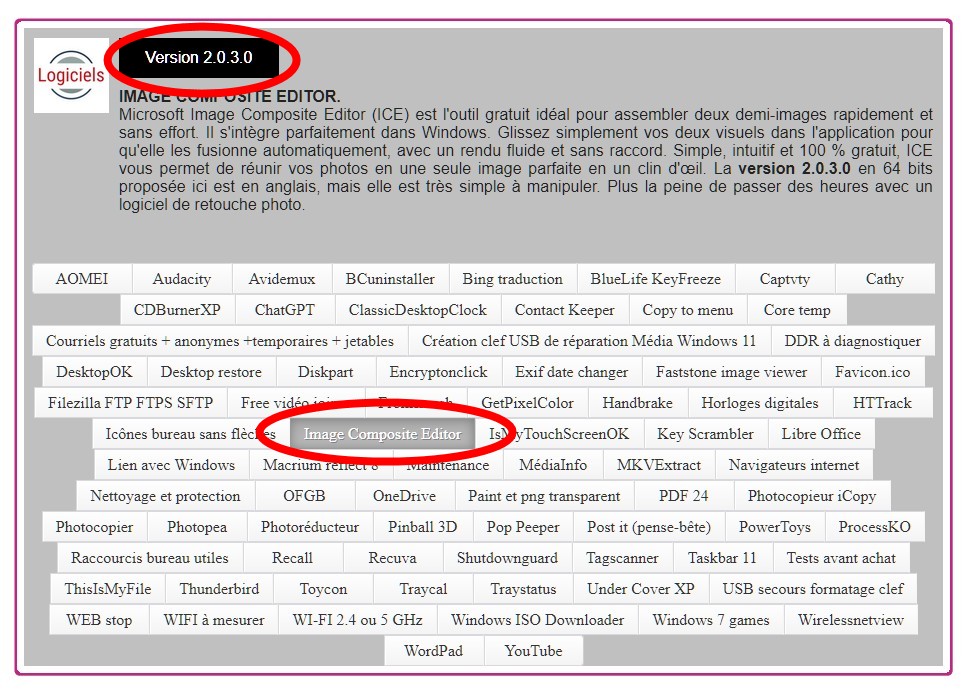Select Création clef USB de réparation
This screenshot has height=698, width=971.
[x=589, y=341]
